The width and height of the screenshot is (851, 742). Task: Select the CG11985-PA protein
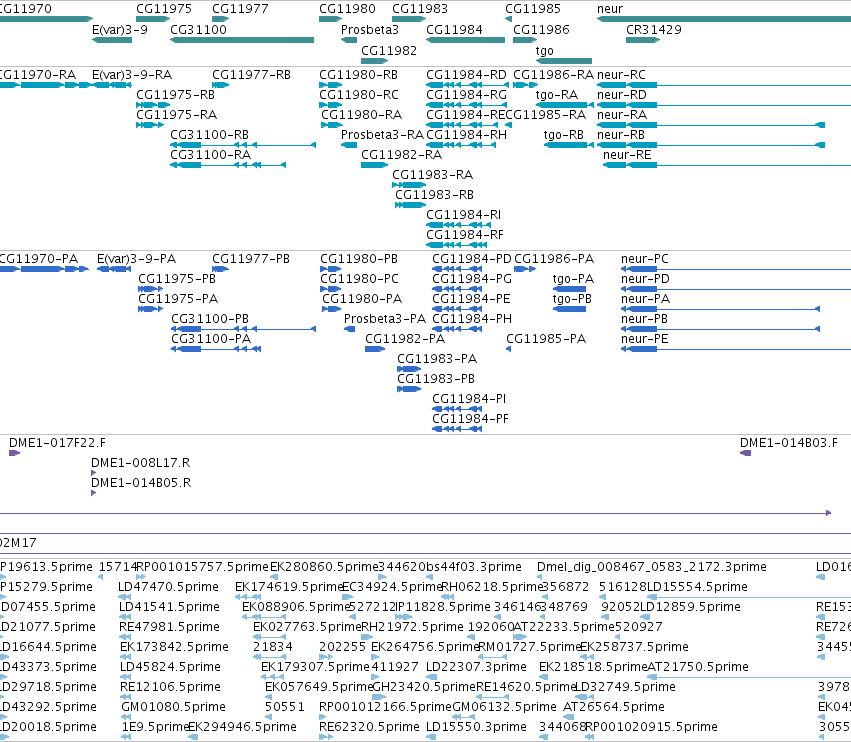(509, 349)
